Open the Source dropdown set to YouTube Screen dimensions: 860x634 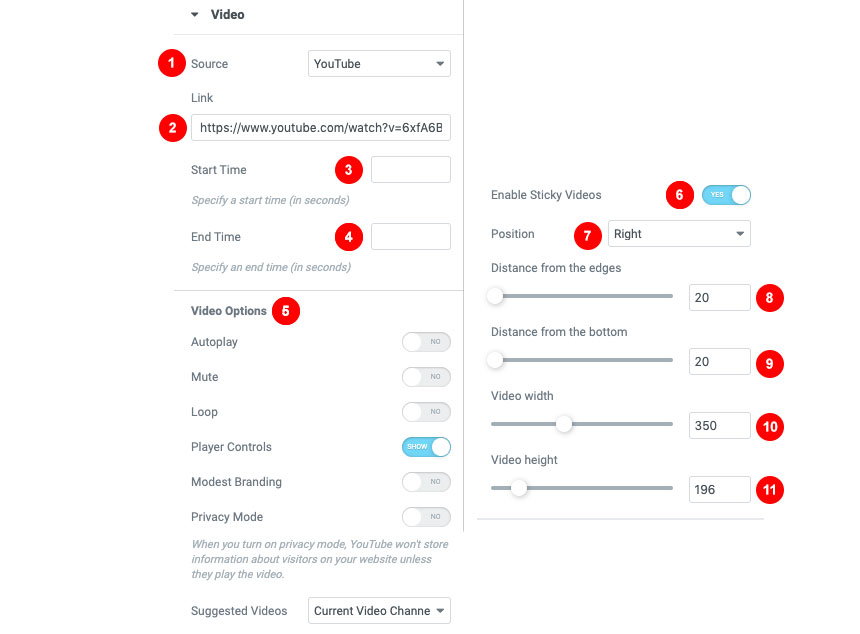click(379, 64)
